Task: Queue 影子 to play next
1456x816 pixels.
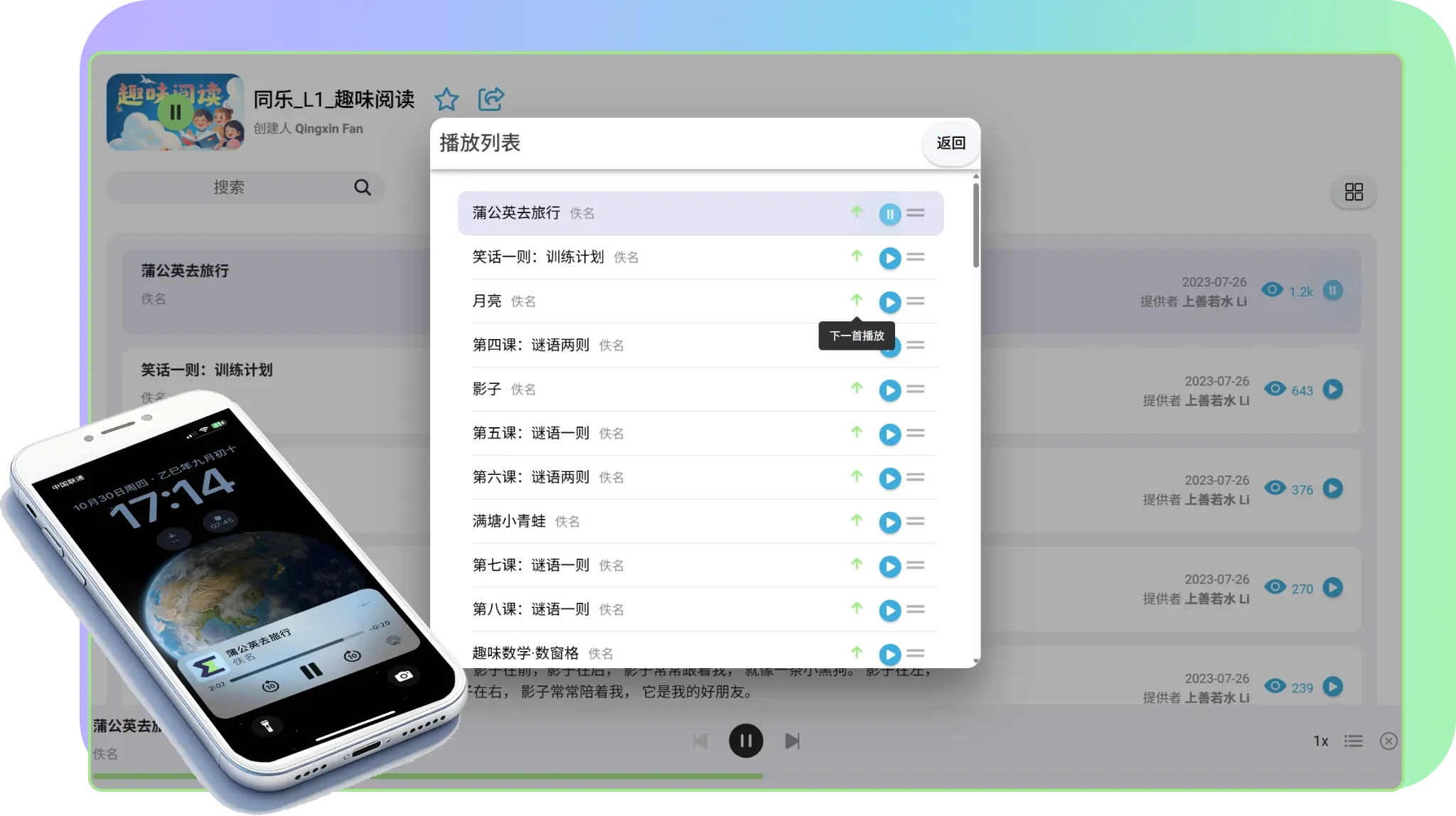Action: coord(857,388)
